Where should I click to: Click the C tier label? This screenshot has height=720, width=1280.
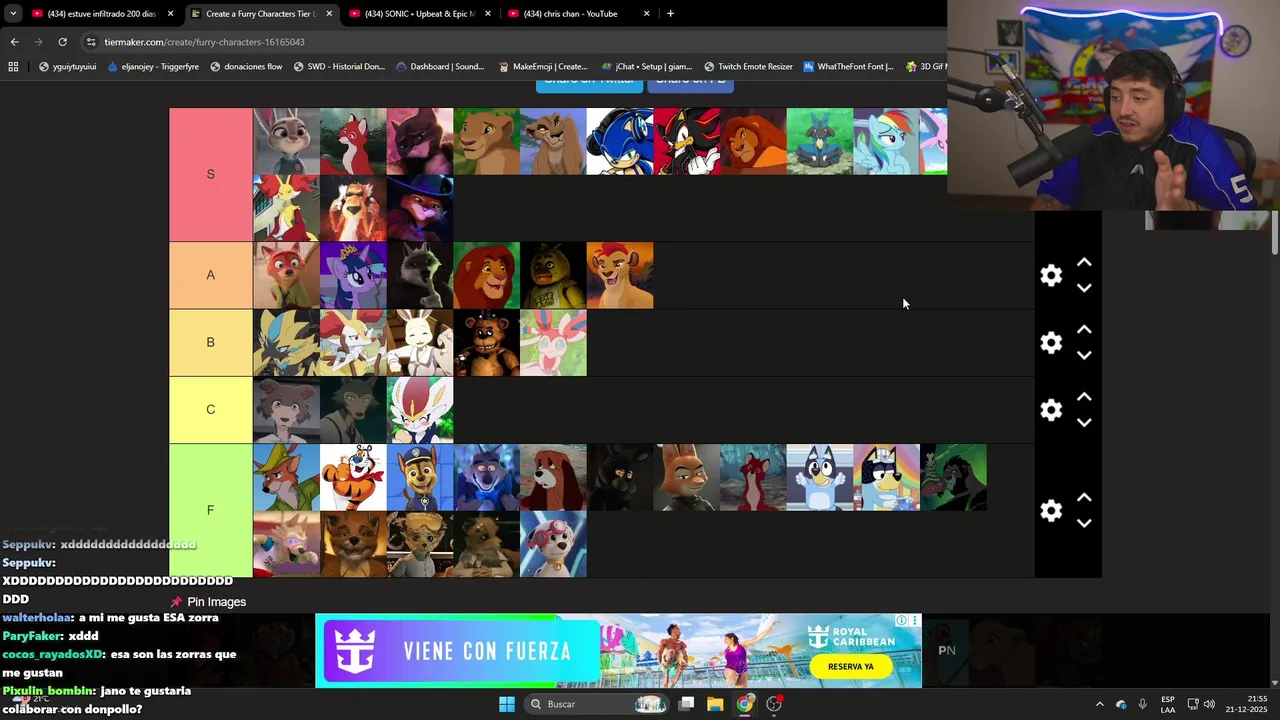click(210, 410)
